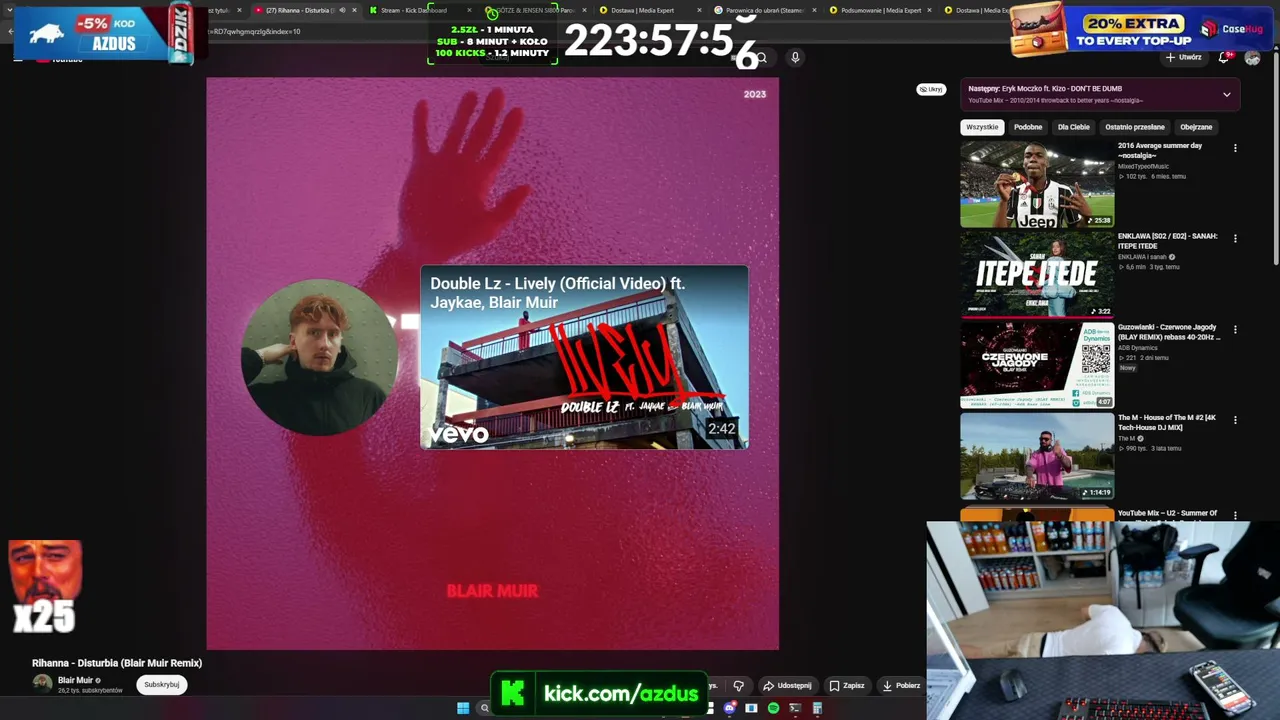Open Windows Start menu

[463, 708]
